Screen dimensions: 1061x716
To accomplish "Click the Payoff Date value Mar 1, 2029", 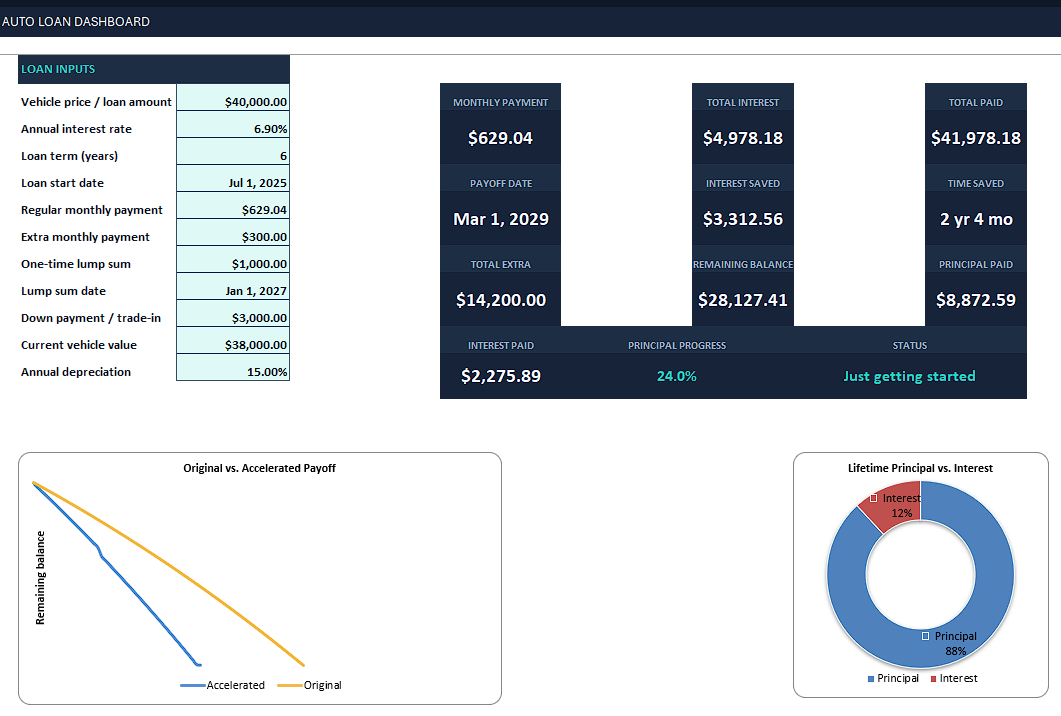I will click(x=501, y=219).
